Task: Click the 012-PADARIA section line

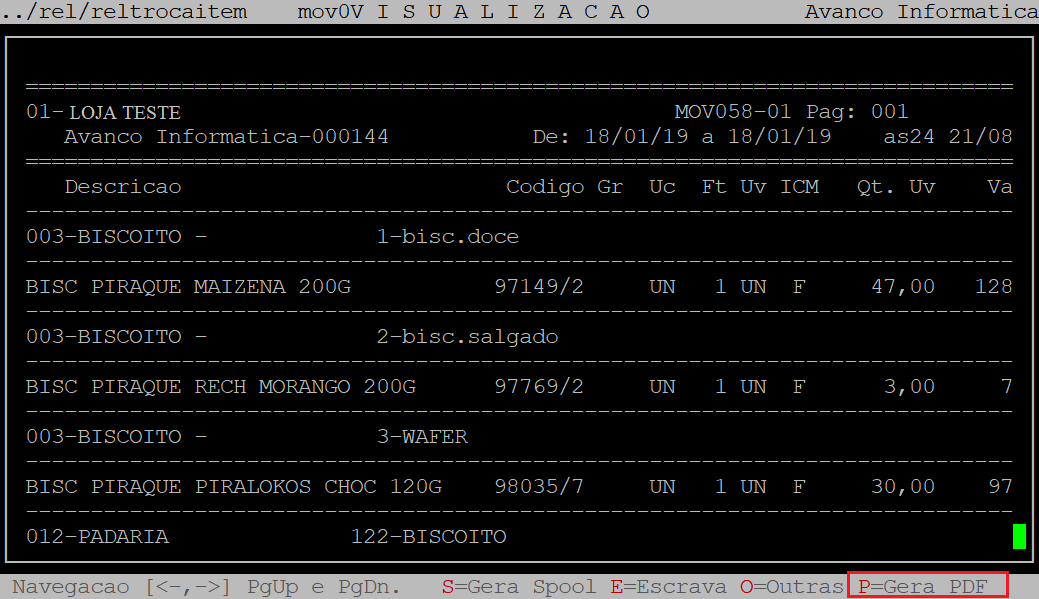Action: point(97,537)
